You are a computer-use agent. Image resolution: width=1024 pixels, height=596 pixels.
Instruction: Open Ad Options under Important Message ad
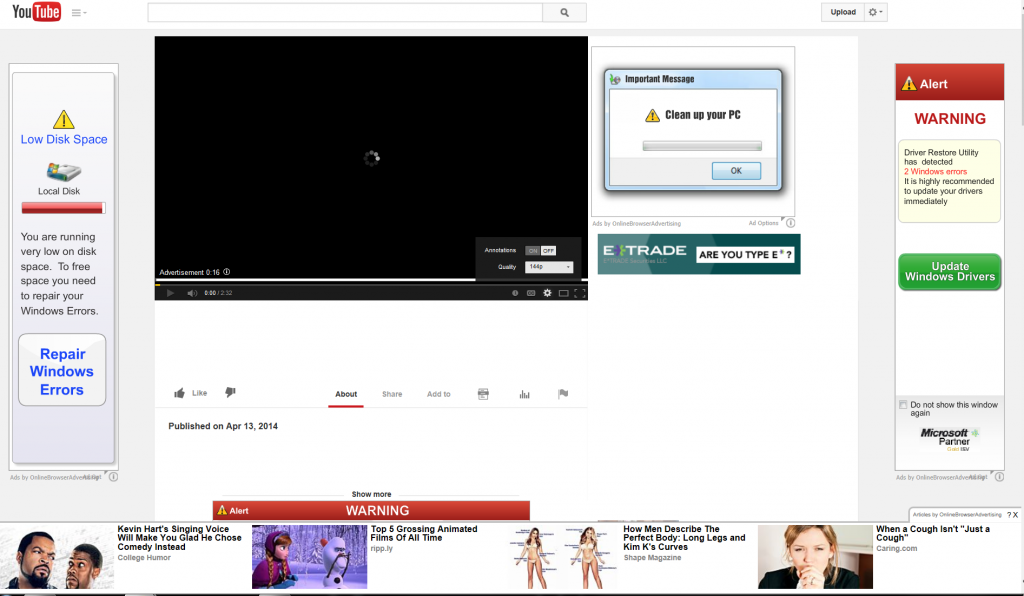(763, 223)
